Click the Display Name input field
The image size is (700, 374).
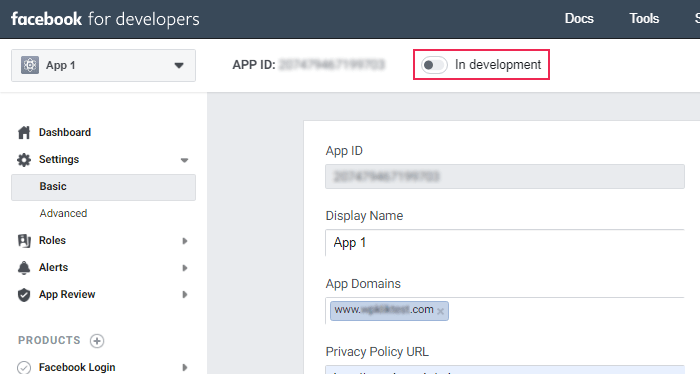505,243
